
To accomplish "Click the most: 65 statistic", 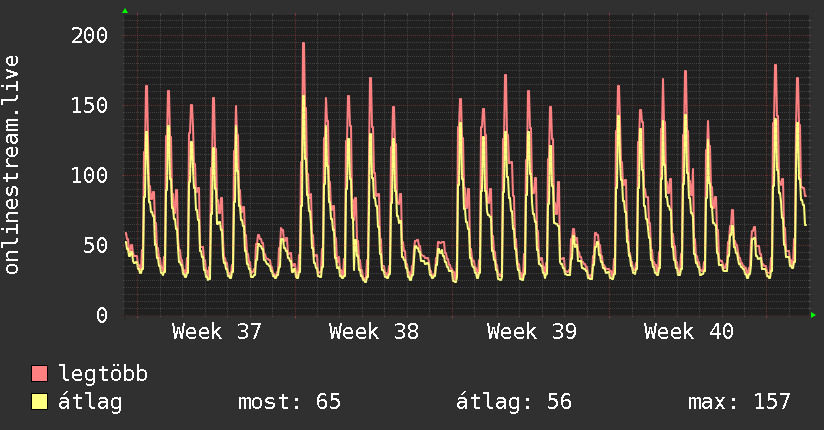I will point(290,402).
